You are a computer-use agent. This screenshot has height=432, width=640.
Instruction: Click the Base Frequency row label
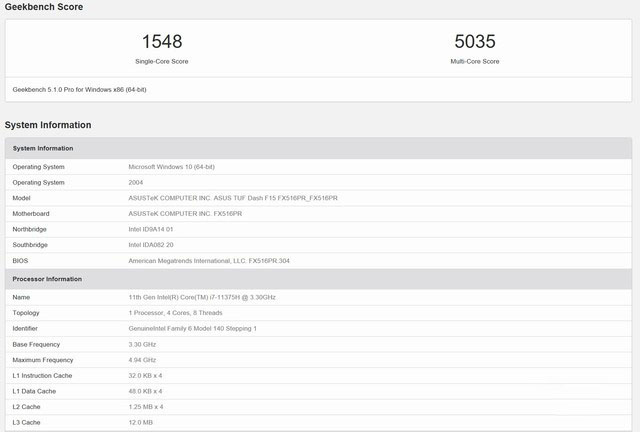click(36, 344)
